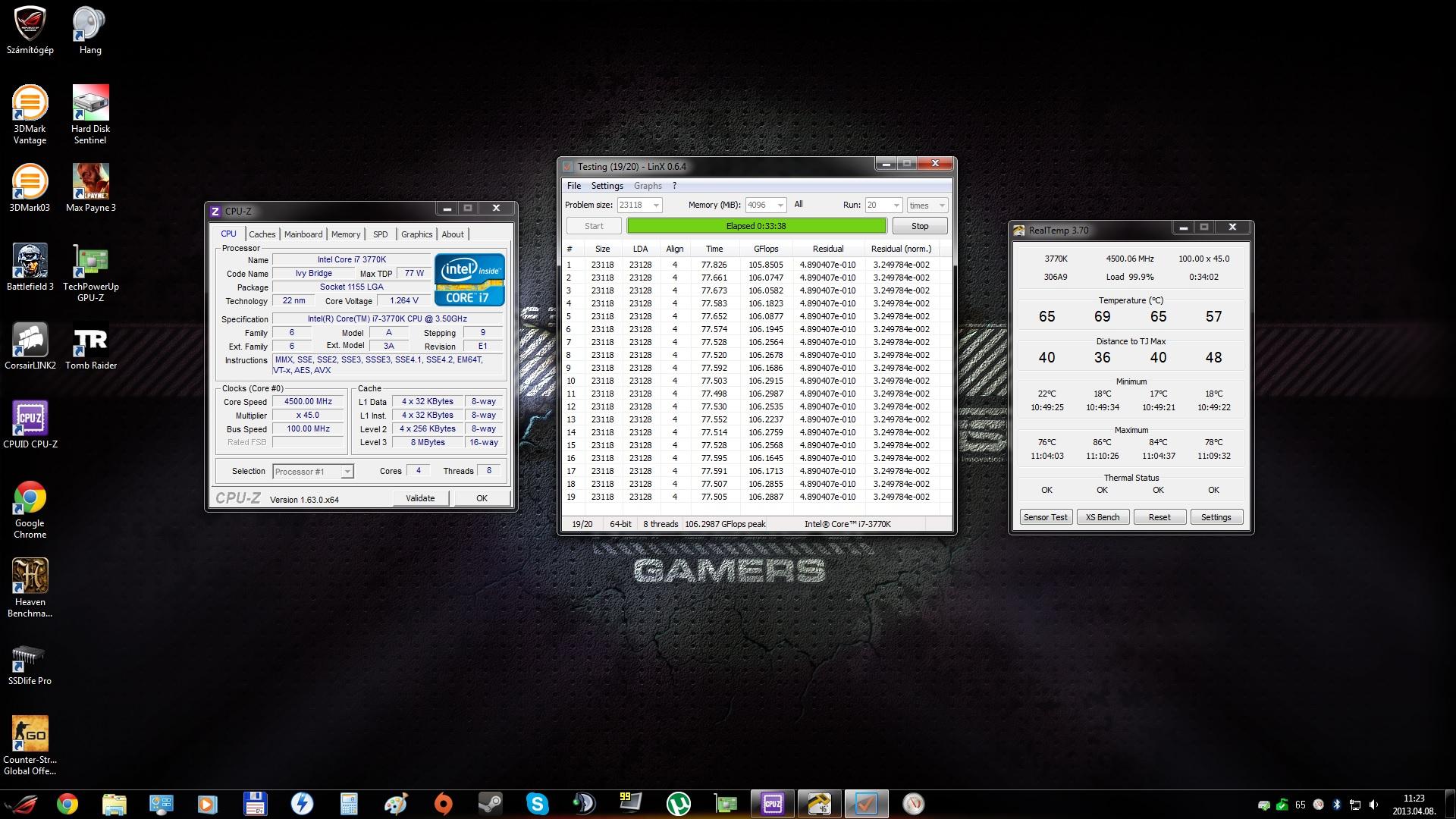
Task: Open Paint palette icon in taskbar
Action: 396,804
